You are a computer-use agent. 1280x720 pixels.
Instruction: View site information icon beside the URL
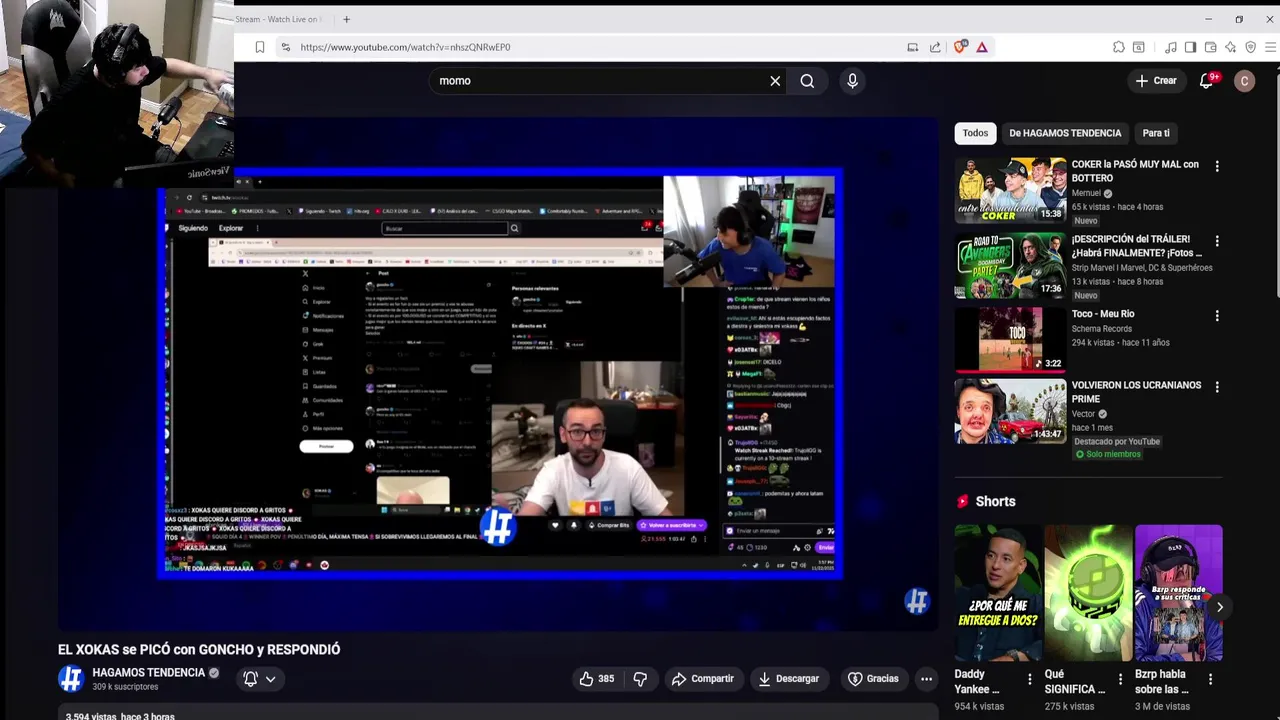286,47
